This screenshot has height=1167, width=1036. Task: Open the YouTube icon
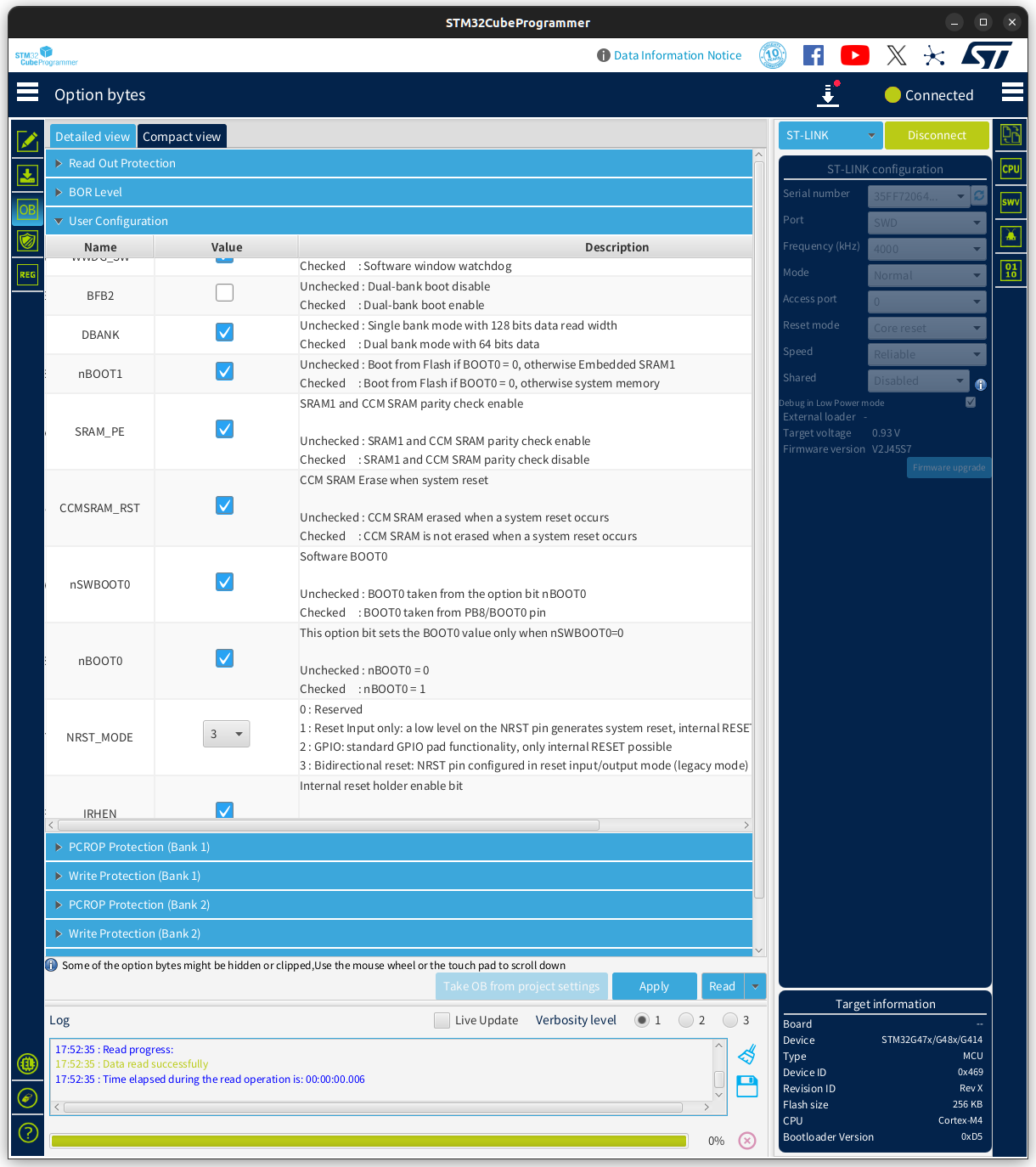point(855,55)
